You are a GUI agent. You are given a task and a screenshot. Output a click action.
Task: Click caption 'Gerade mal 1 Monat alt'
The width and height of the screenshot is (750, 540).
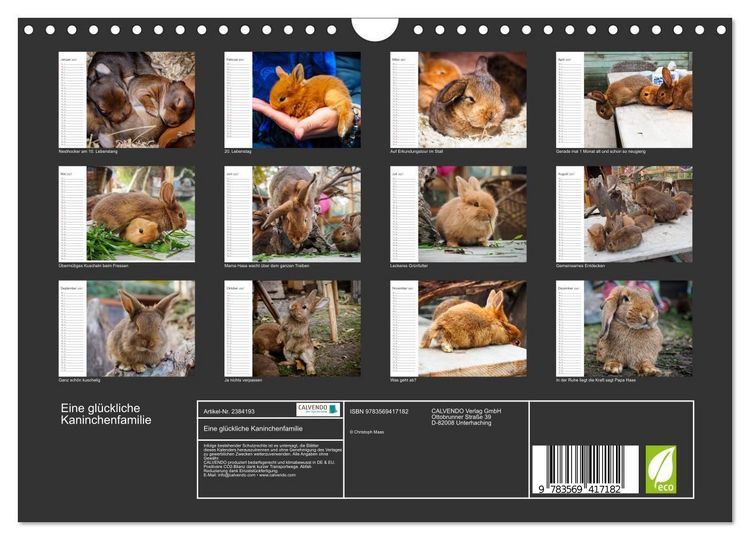click(x=601, y=151)
